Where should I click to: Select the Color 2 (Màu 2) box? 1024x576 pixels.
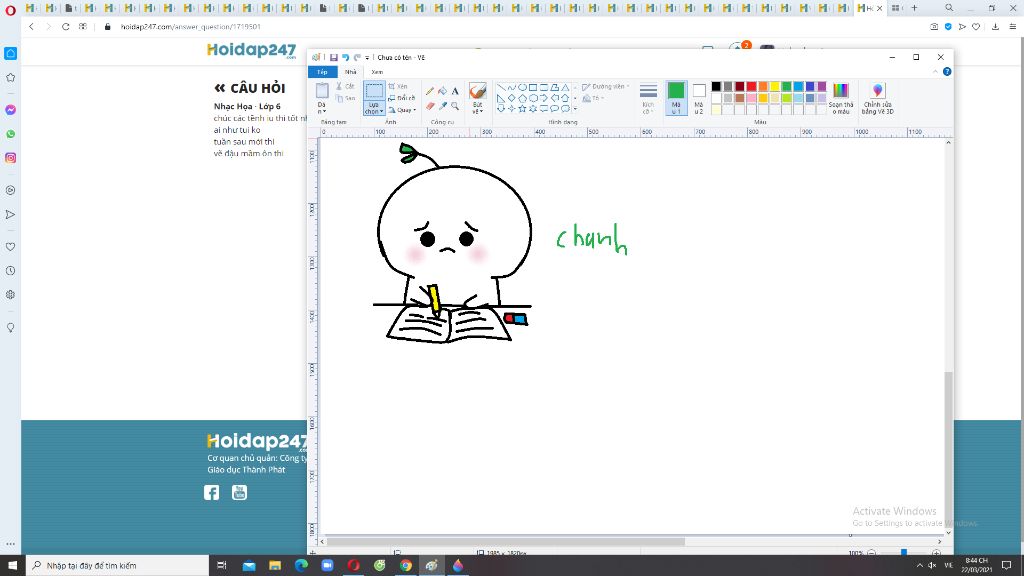699,98
